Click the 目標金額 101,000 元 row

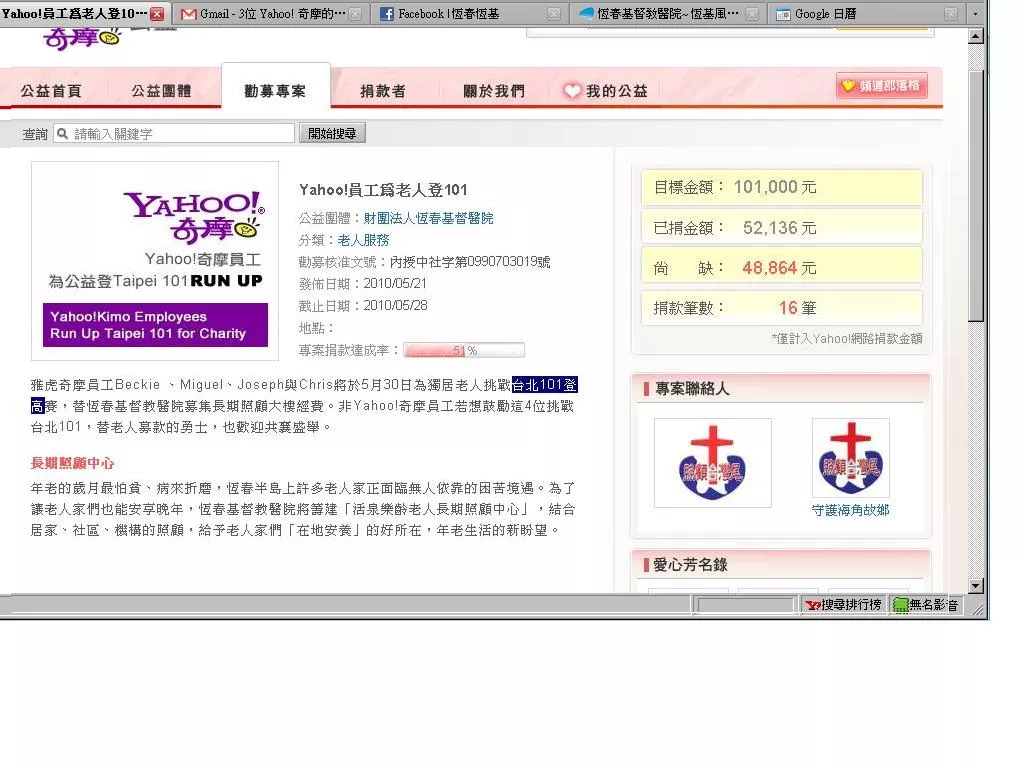(x=782, y=187)
